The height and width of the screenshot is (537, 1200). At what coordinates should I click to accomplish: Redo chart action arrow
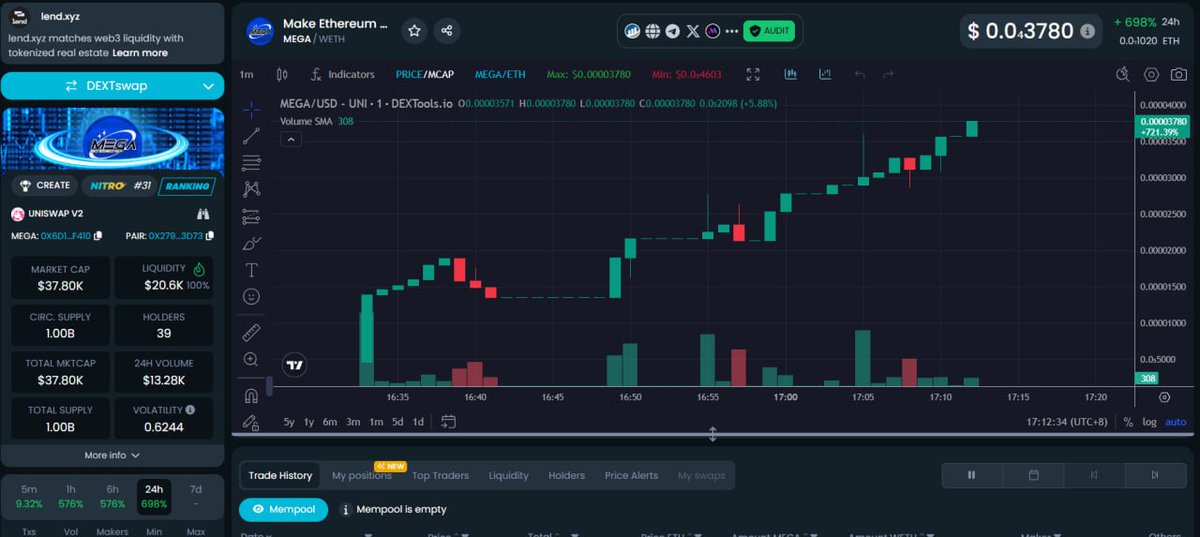887,74
